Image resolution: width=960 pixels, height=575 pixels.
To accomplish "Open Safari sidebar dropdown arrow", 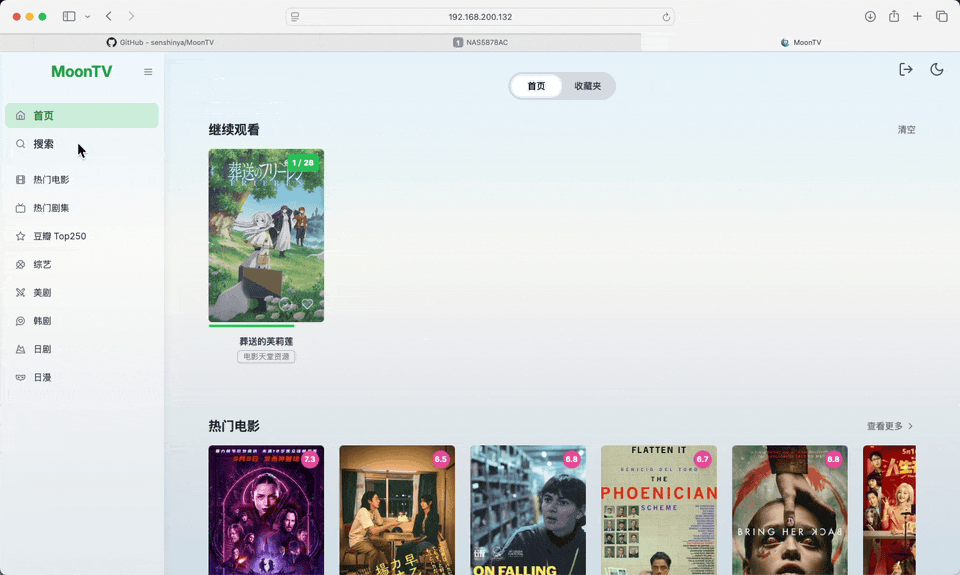I will 88,17.
